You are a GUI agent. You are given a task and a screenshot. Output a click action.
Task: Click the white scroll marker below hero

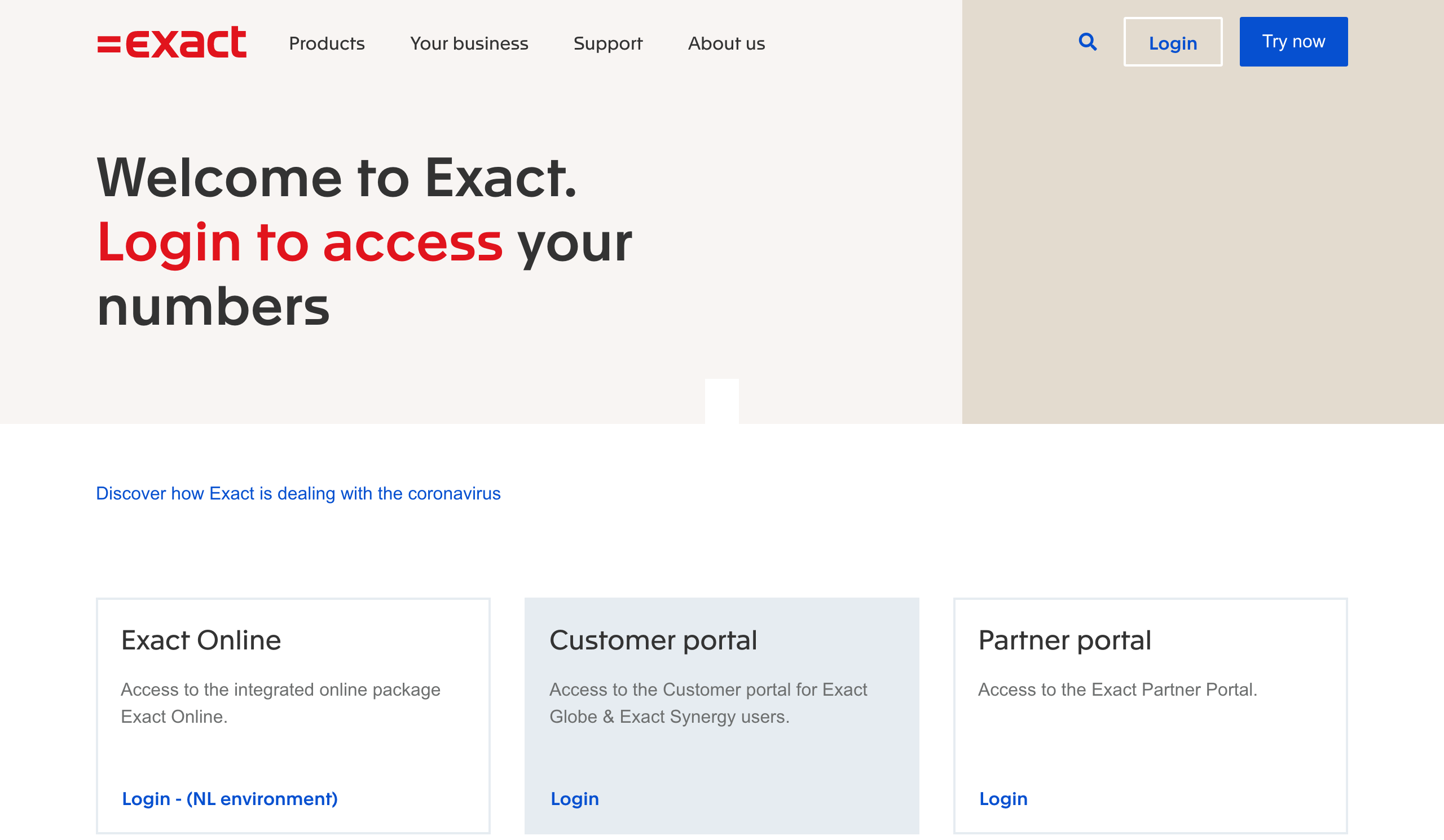[x=721, y=401]
